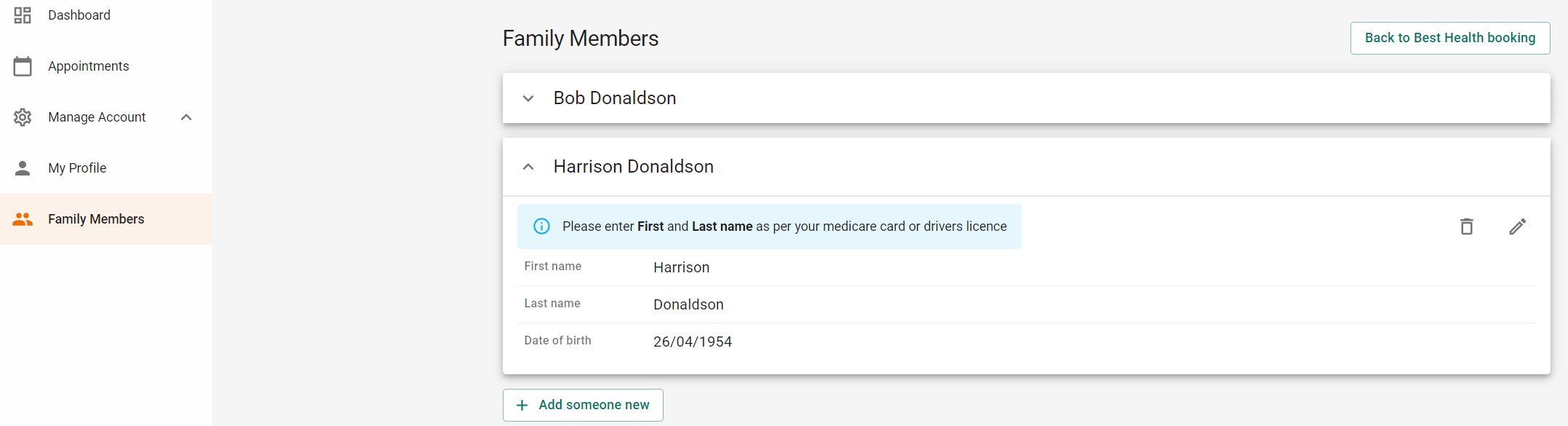Click the Harrison Donaldson name header

point(634,166)
